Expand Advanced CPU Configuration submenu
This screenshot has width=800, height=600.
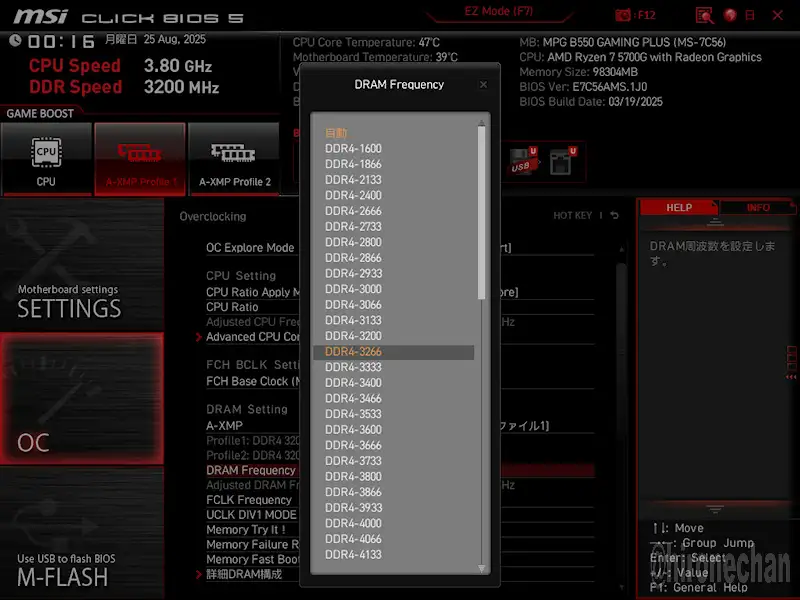[x=252, y=337]
